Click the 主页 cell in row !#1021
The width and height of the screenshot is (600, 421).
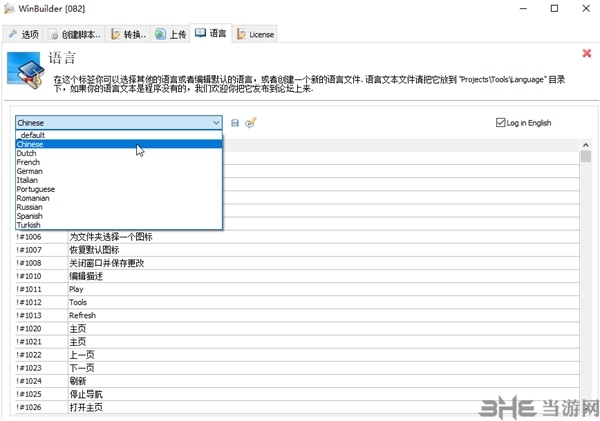pos(323,341)
